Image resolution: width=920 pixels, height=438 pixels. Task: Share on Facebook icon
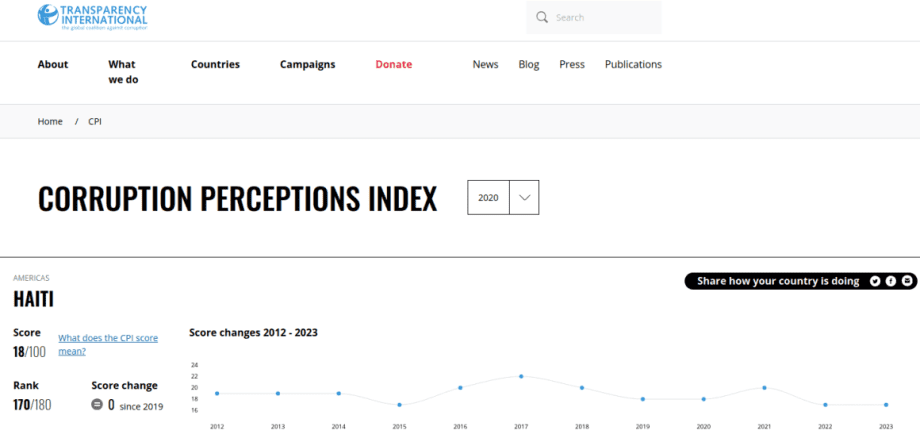point(891,281)
